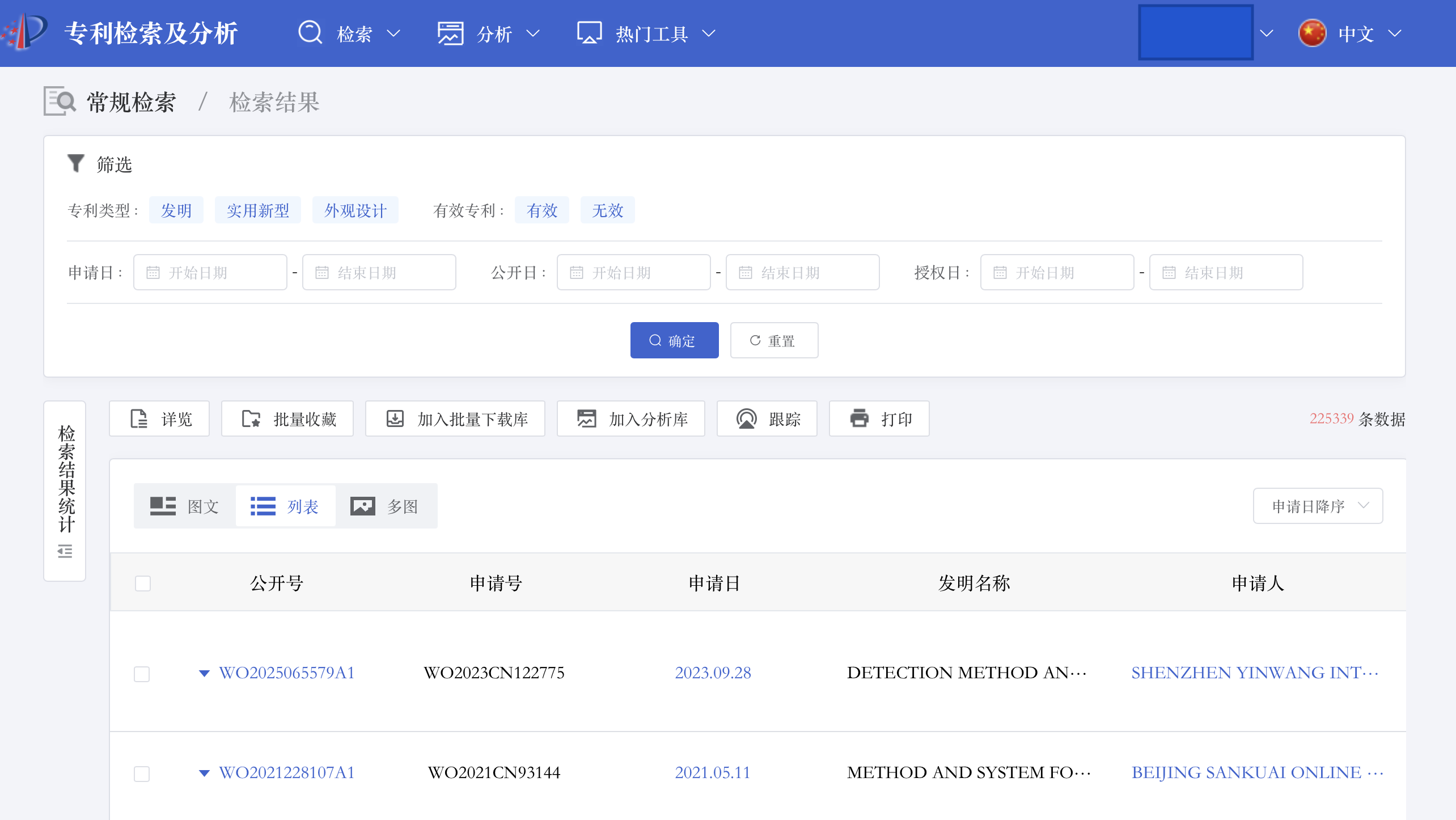Click the 分析 chart icon in navbar

coord(450,33)
